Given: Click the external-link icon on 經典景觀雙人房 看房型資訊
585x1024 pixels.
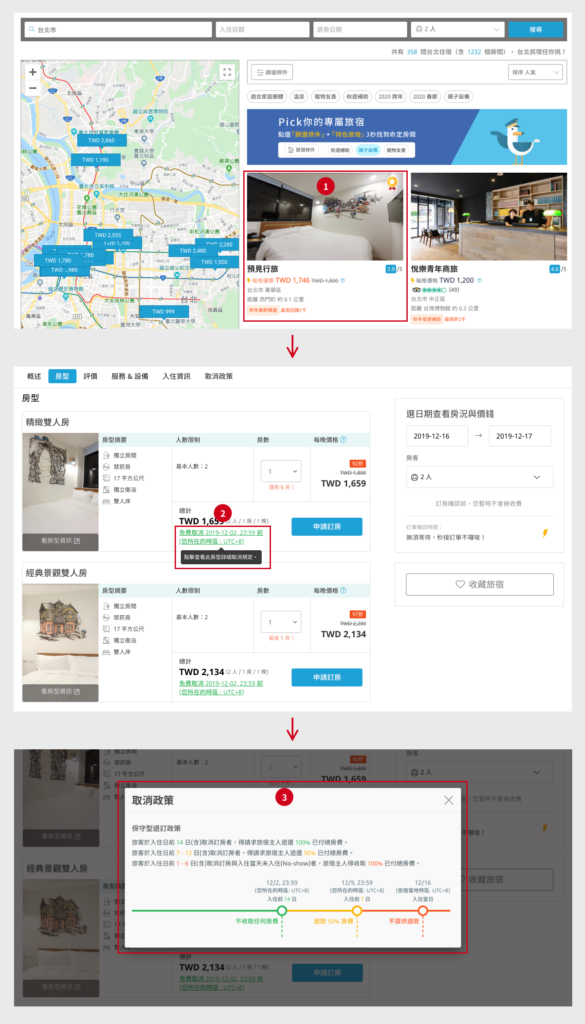Looking at the screenshot, I should coord(76,692).
